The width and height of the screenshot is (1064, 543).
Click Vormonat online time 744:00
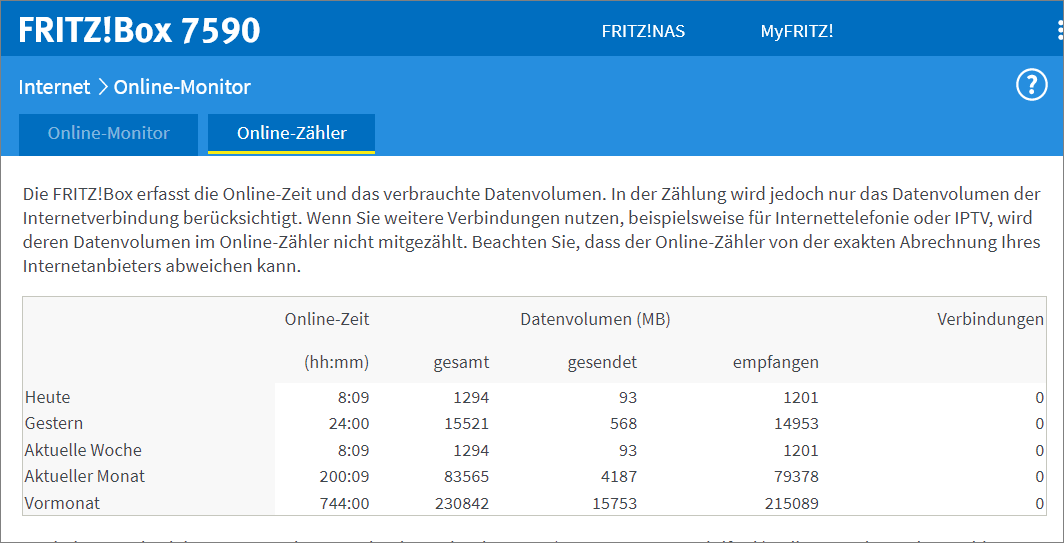point(344,504)
